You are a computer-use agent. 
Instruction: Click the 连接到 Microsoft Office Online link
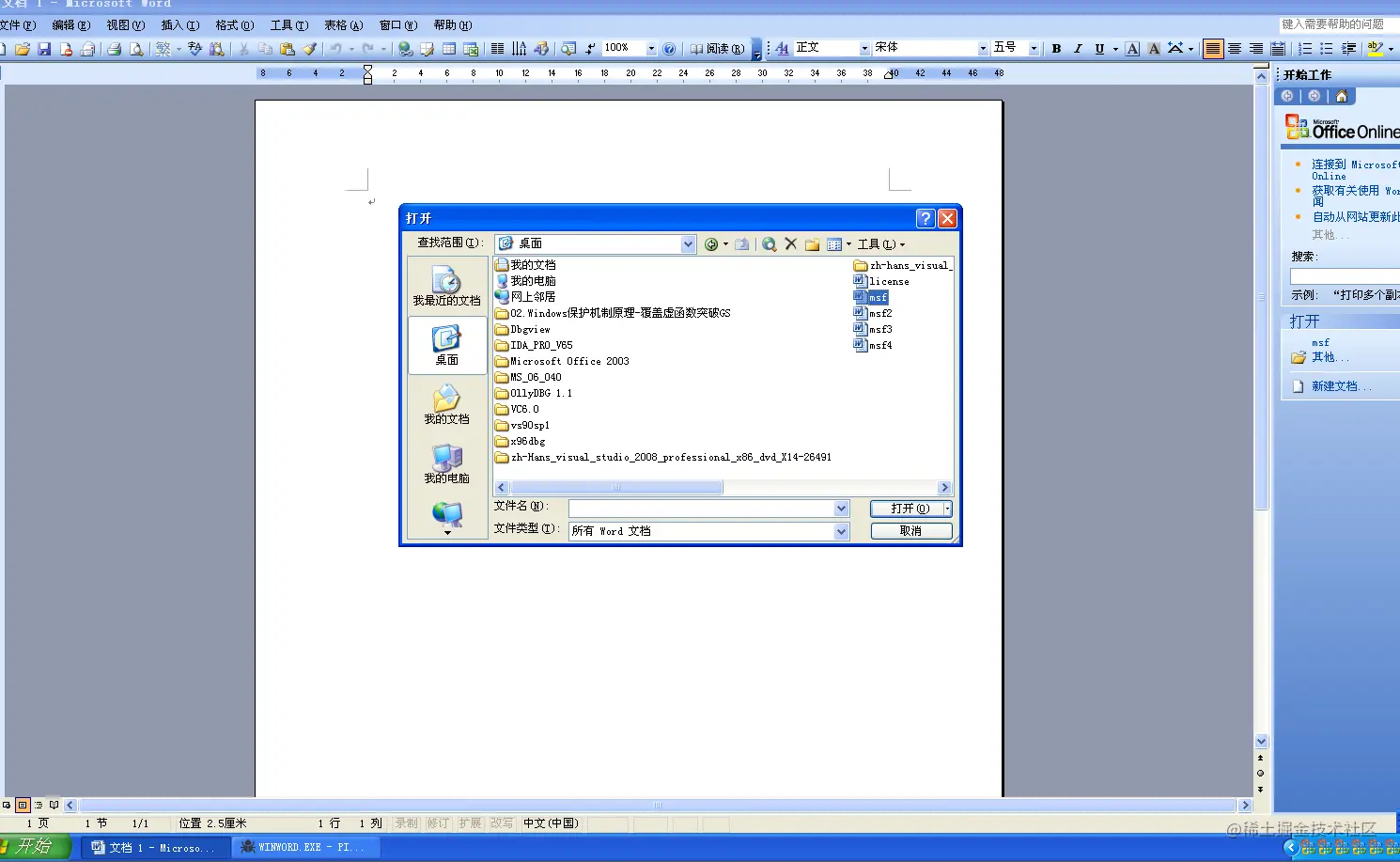(x=1355, y=170)
